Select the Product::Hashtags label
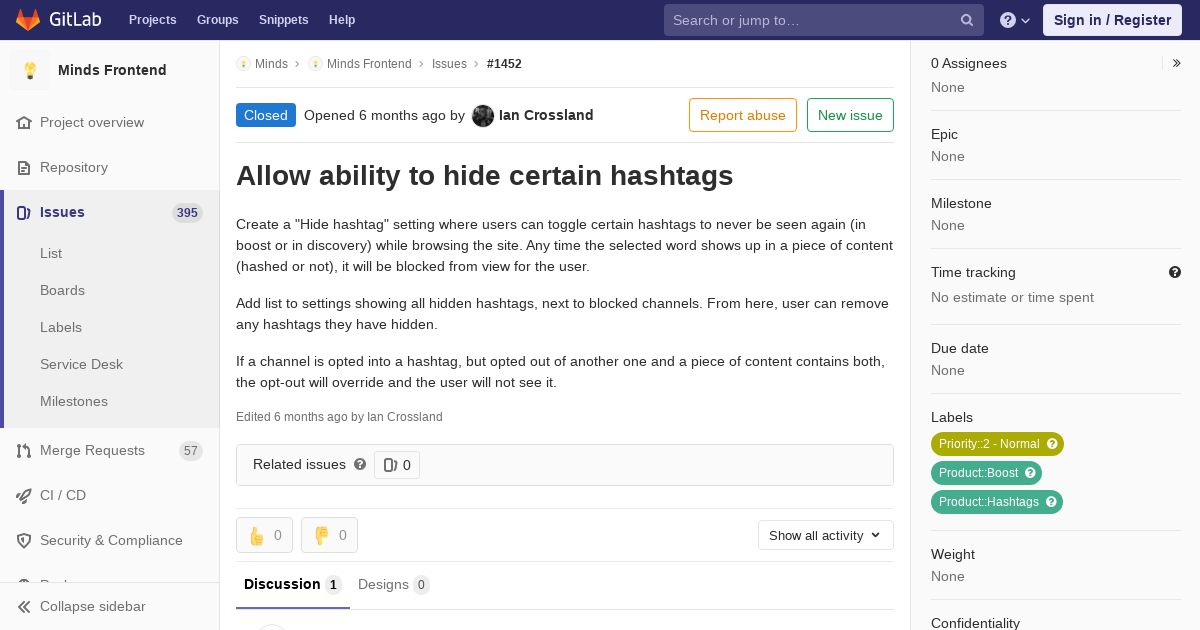Screen dimensions: 1200x630 [989, 502]
